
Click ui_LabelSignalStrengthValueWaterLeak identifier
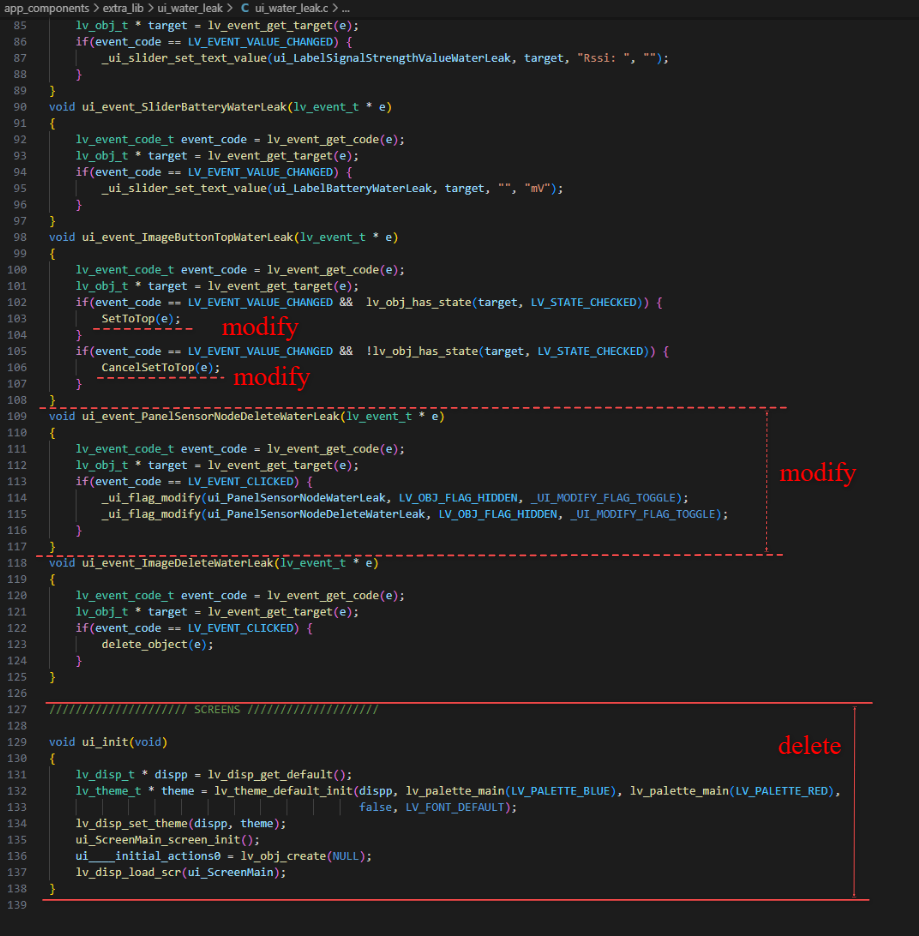tap(392, 58)
